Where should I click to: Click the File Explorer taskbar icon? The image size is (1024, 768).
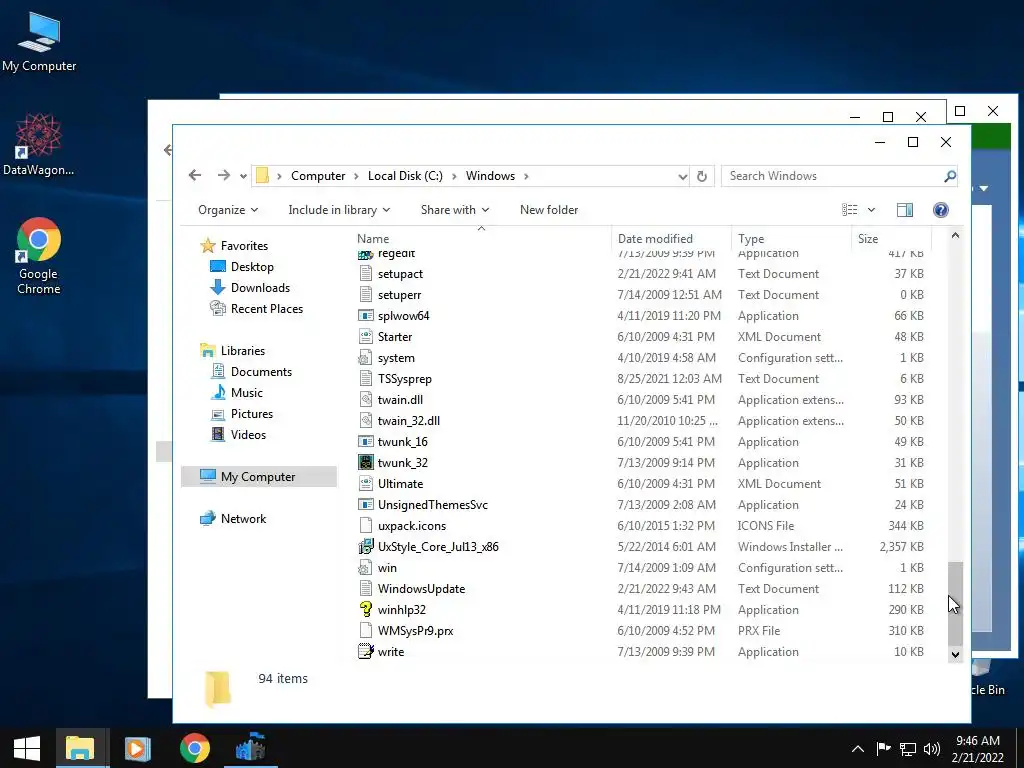tap(80, 748)
